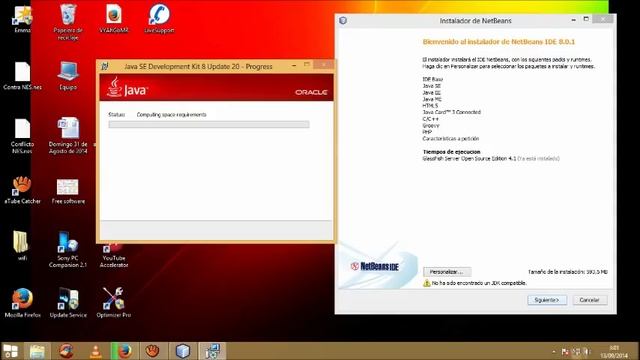The width and height of the screenshot is (640, 360).
Task: Click 'No ha sido encontrado un JDK compatible' message
Action: tap(479, 283)
